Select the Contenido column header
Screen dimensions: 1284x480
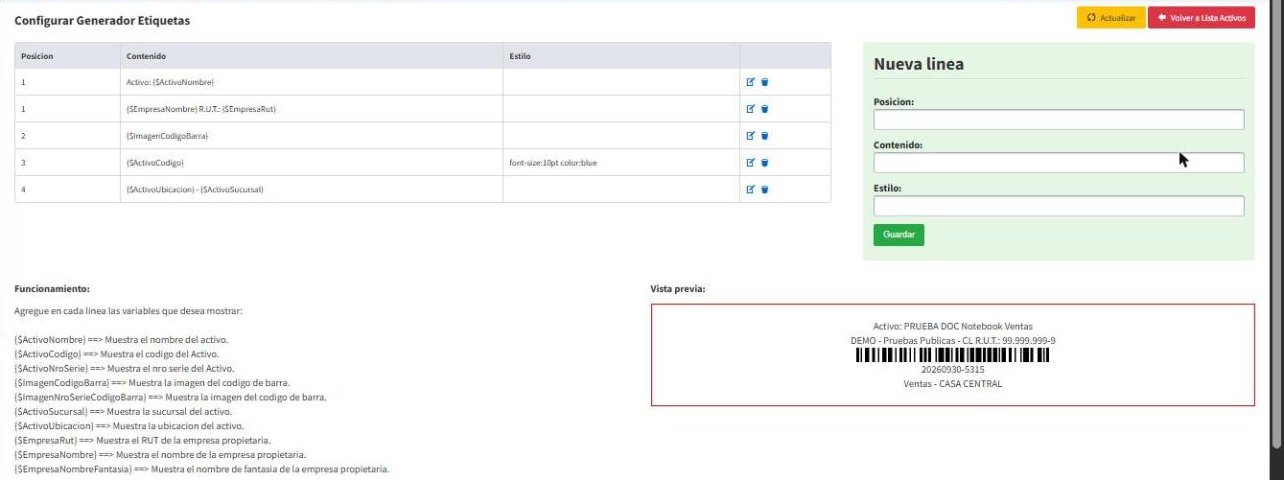coord(310,55)
